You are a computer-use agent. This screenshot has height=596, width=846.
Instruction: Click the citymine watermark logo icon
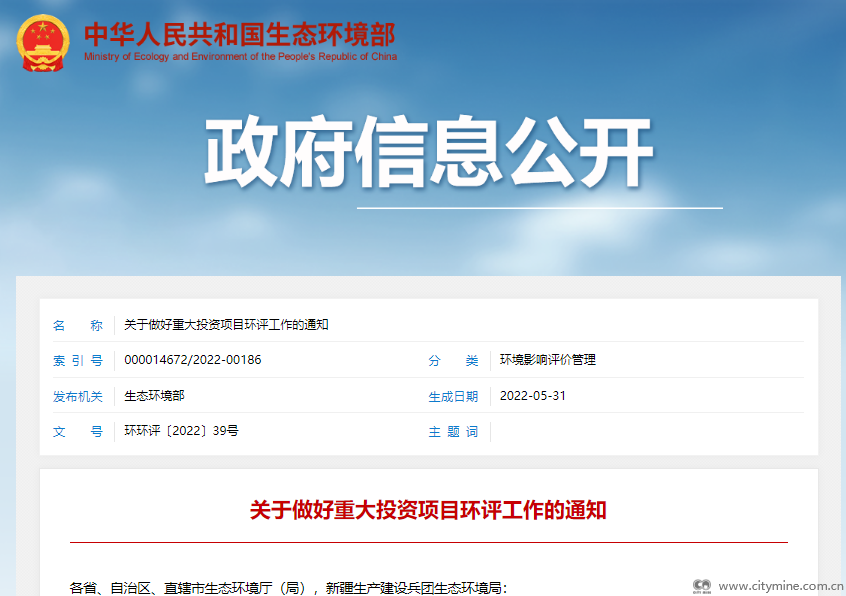[x=702, y=586]
